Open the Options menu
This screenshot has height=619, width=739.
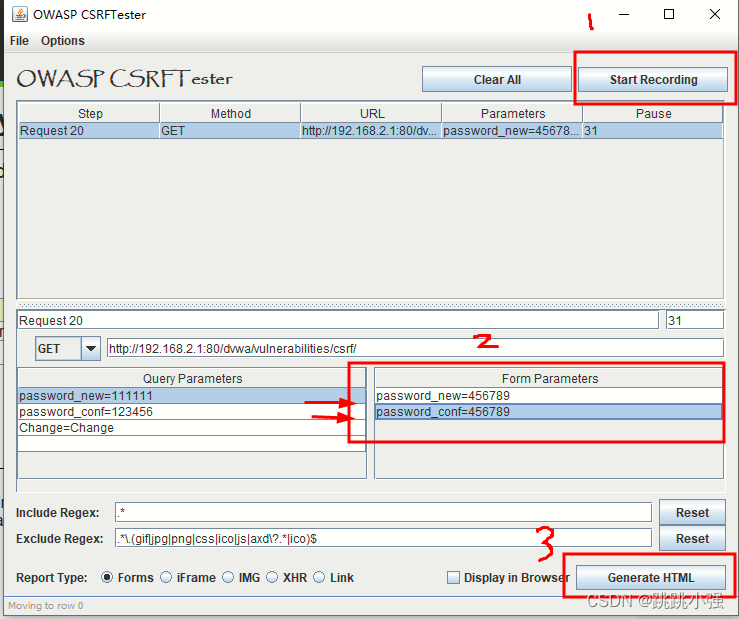coord(63,41)
